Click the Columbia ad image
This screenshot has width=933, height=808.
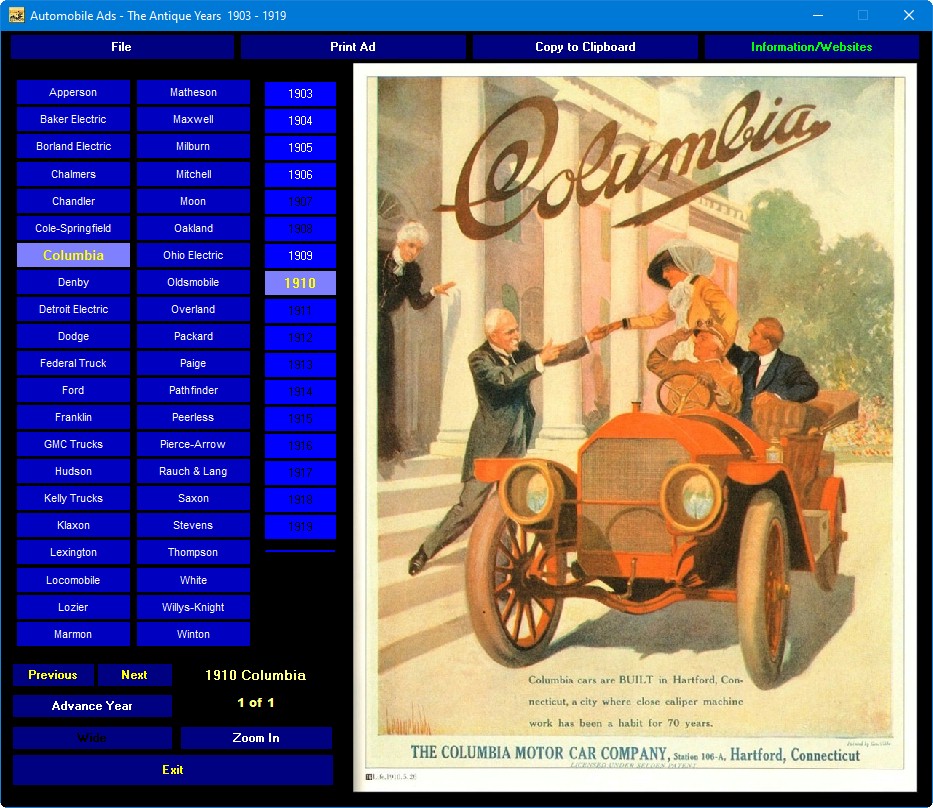tap(635, 427)
